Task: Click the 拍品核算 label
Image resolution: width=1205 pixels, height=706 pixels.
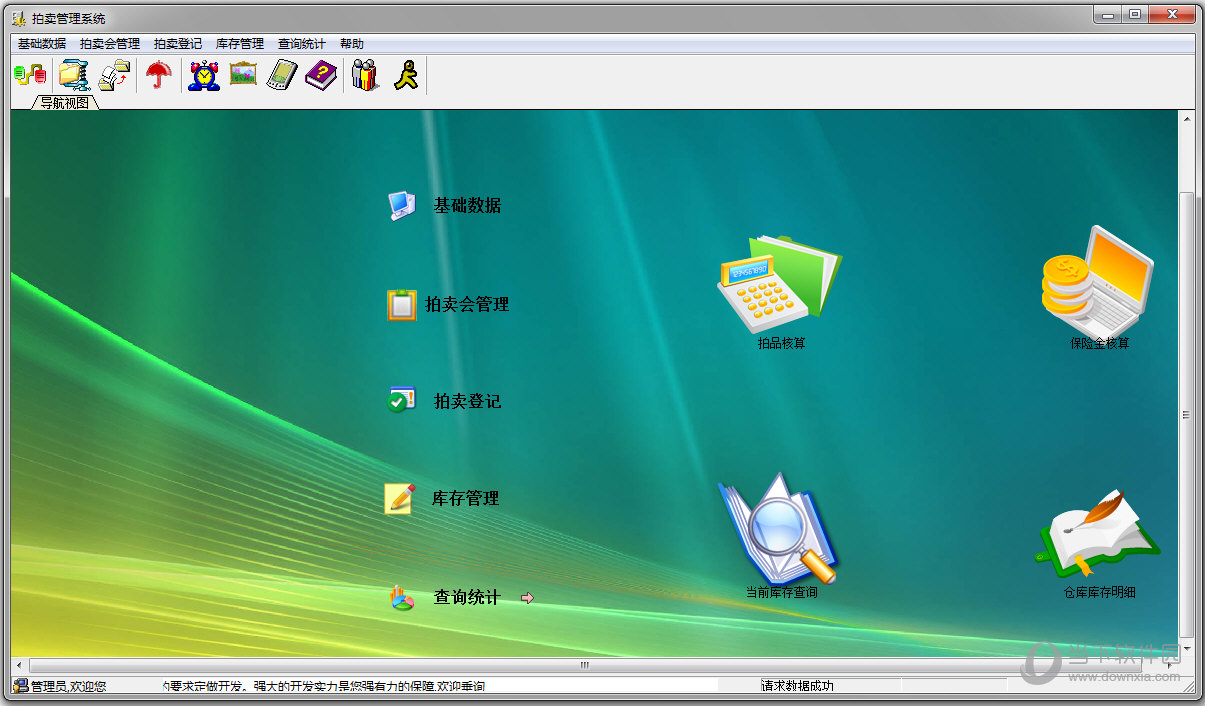Action: [x=781, y=344]
